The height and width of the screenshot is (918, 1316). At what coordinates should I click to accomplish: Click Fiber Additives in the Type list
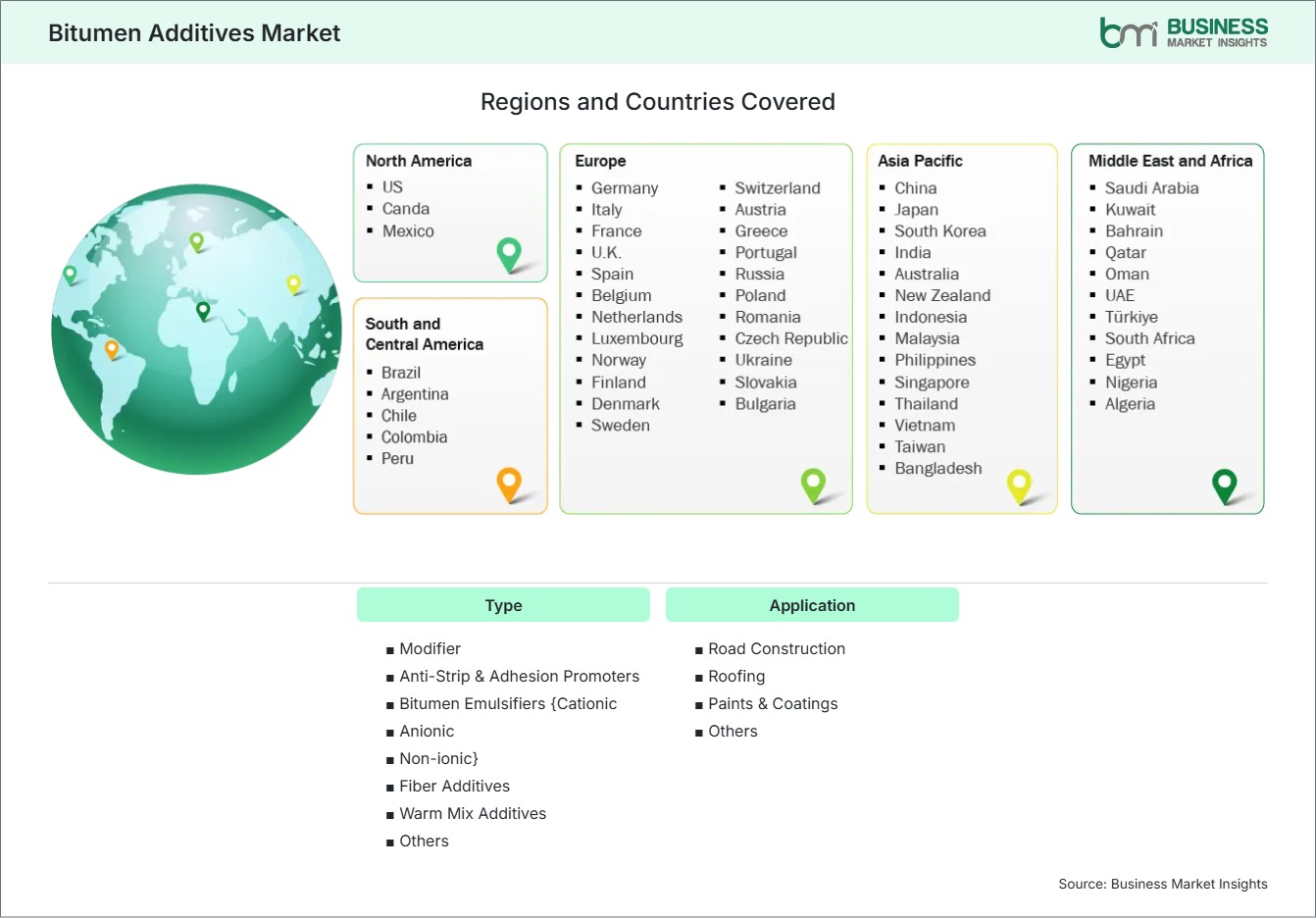[x=454, y=786]
